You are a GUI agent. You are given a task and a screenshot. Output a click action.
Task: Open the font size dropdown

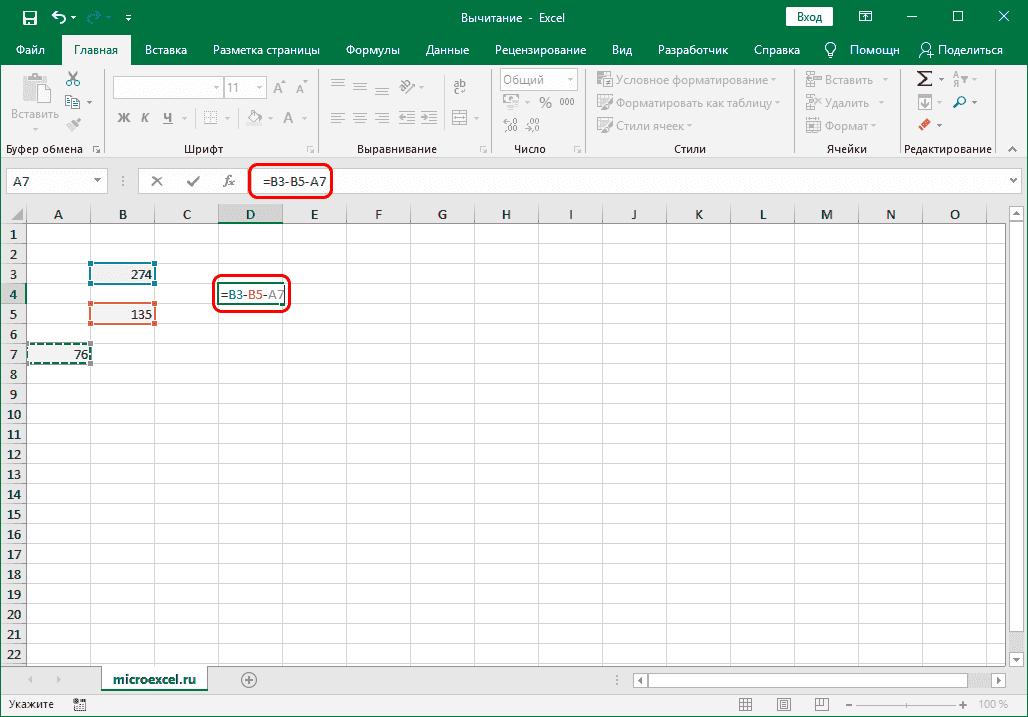click(257, 86)
